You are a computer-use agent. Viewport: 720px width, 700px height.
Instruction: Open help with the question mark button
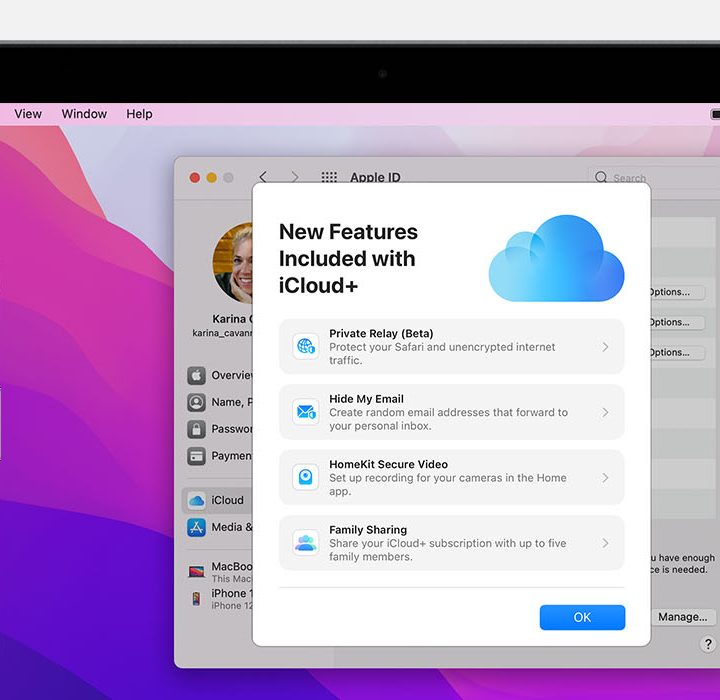pyautogui.click(x=708, y=644)
